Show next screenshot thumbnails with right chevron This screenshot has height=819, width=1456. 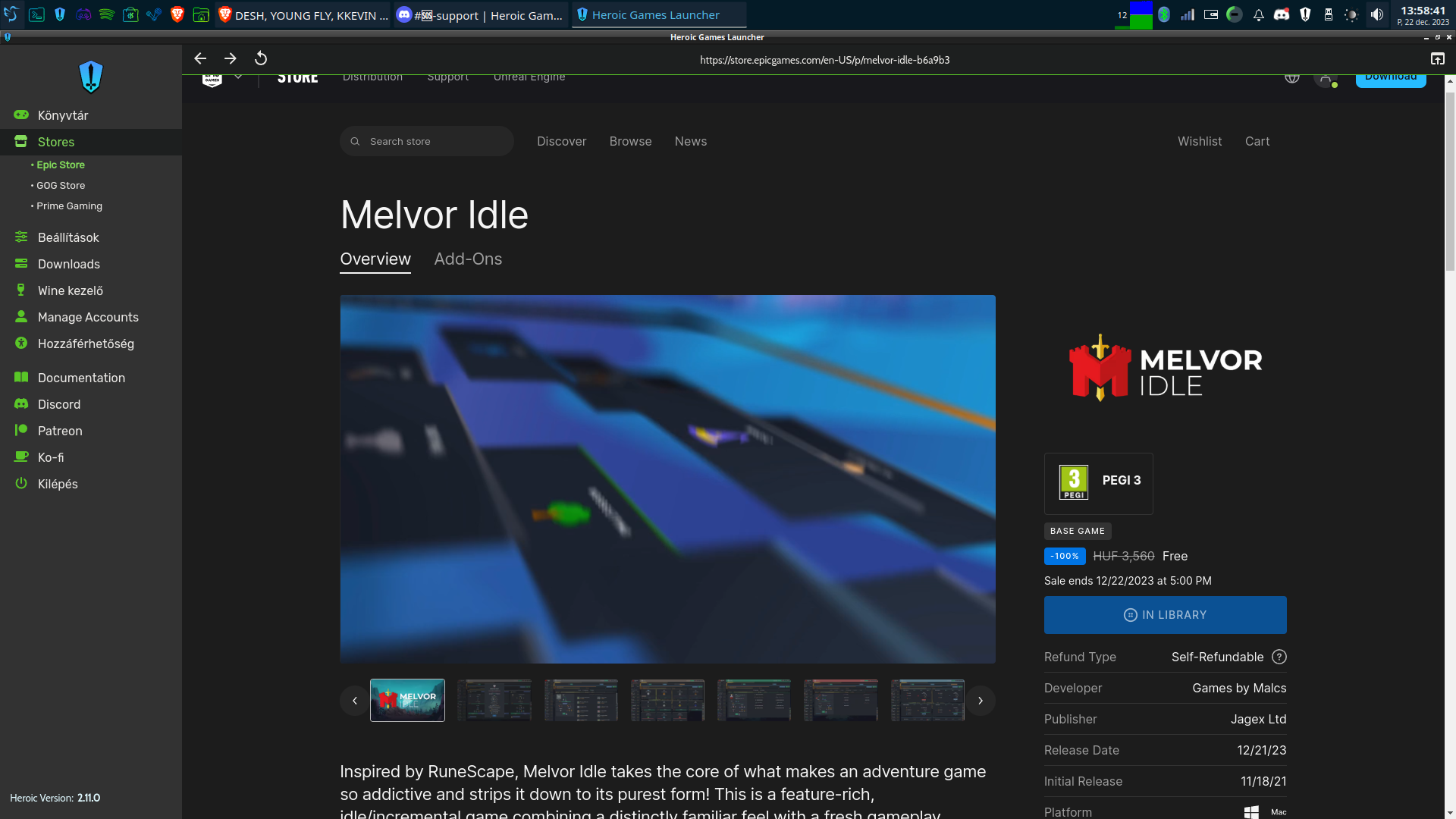coord(980,701)
